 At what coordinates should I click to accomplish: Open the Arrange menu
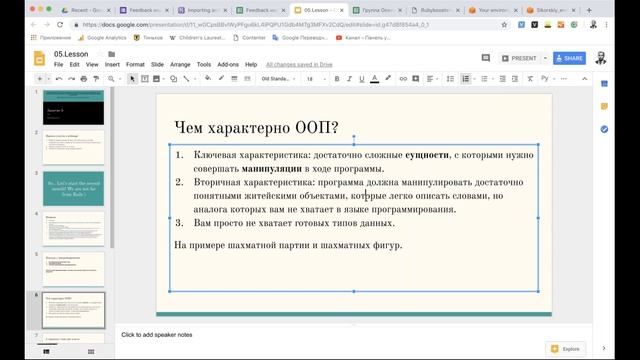pyautogui.click(x=180, y=64)
